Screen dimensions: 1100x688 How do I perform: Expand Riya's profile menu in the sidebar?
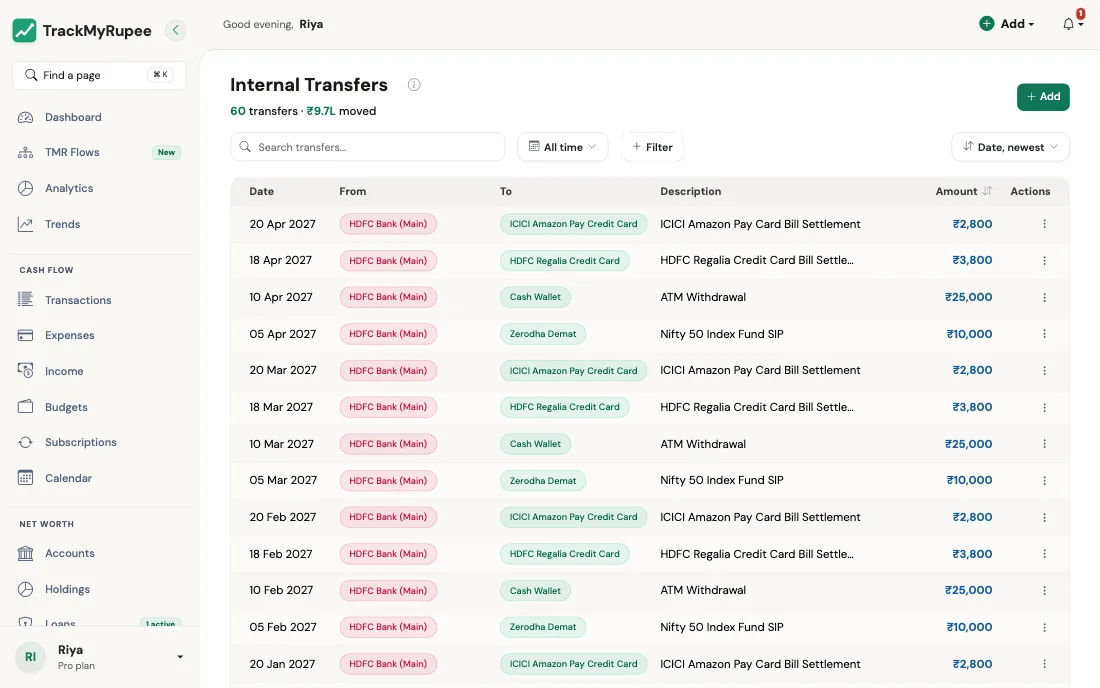click(x=180, y=657)
